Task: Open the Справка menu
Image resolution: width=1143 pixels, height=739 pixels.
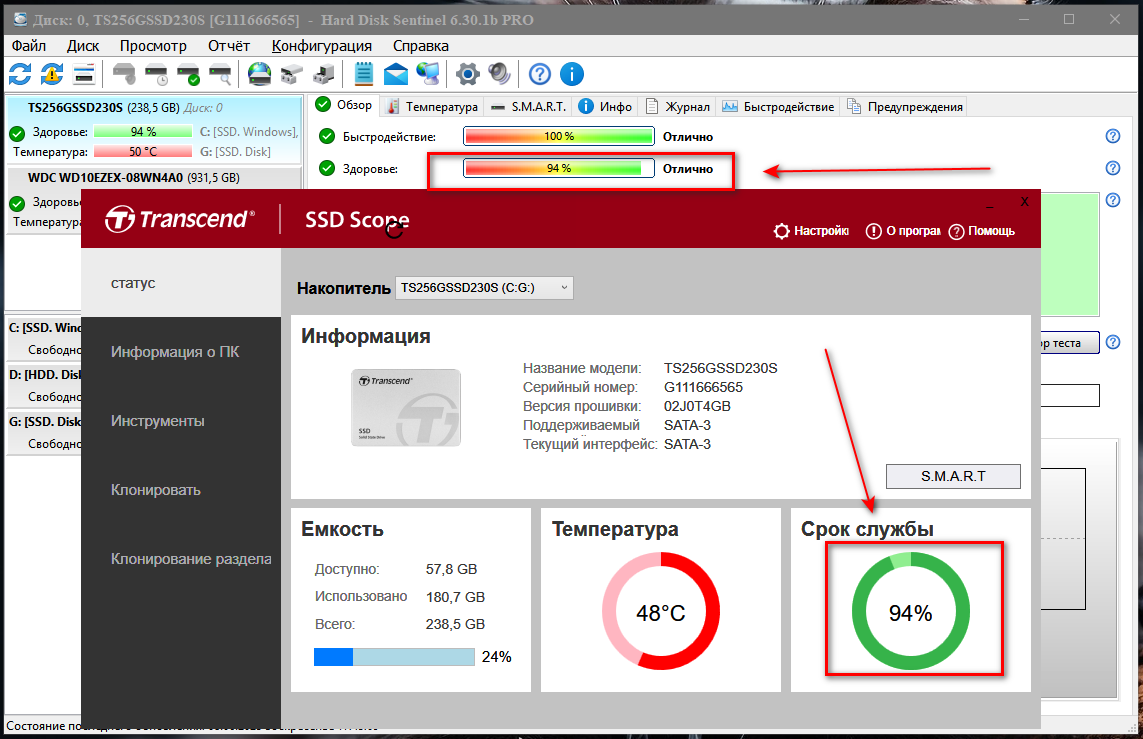Action: point(421,46)
